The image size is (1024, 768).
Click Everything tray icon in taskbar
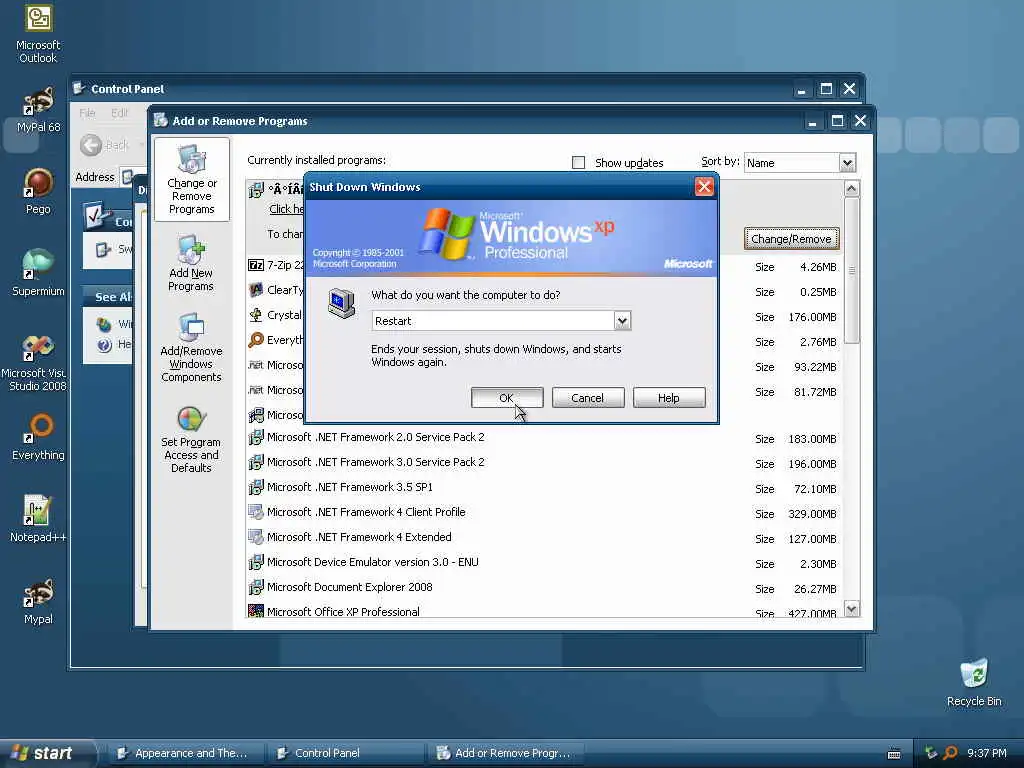950,753
